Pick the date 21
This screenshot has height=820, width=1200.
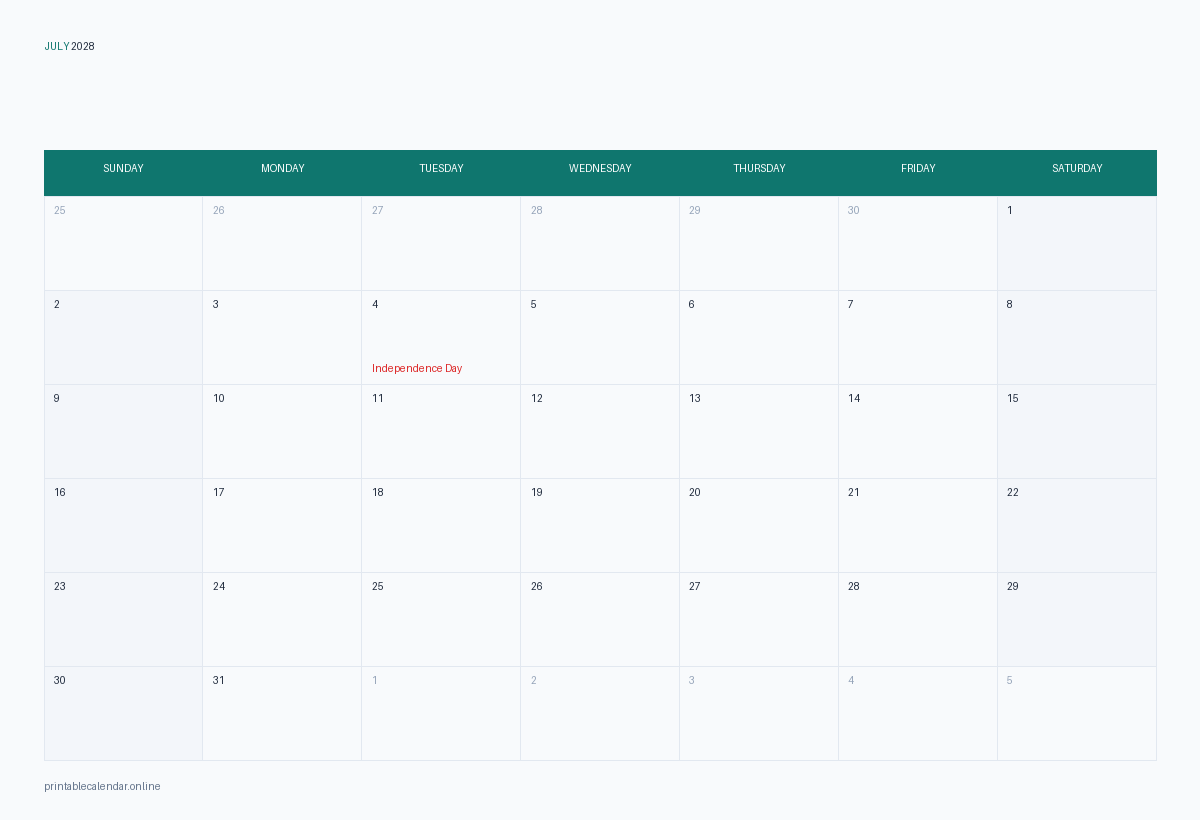click(918, 525)
